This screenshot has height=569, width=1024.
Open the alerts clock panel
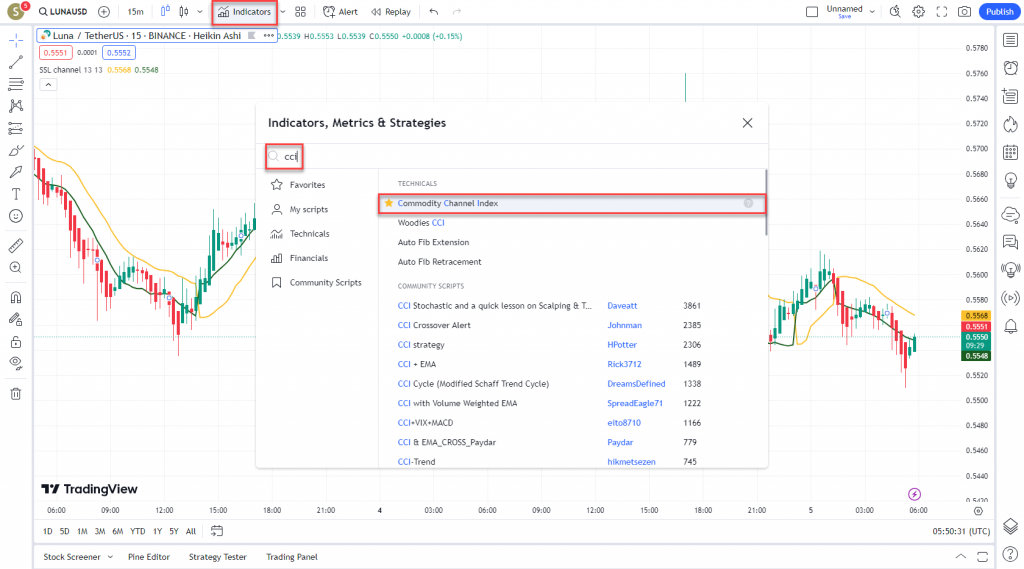pyautogui.click(x=1010, y=68)
